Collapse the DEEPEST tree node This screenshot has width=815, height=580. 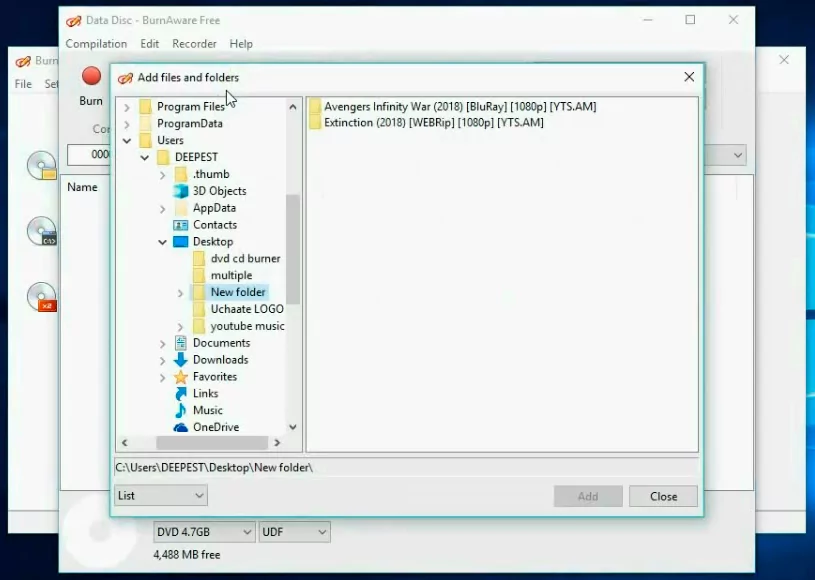point(144,157)
